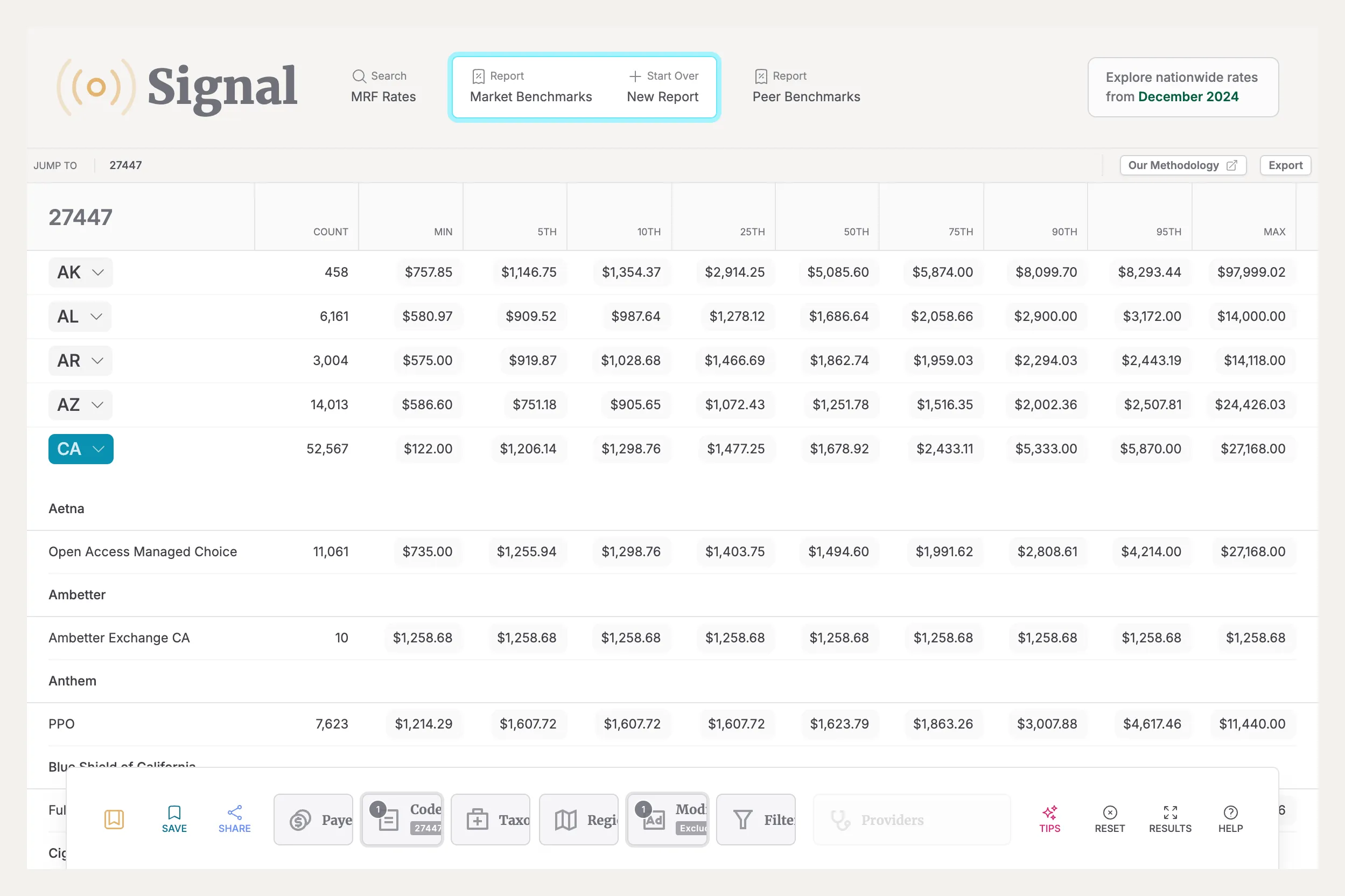The image size is (1345, 896).
Task: Click the HELP question mark icon
Action: click(x=1230, y=812)
